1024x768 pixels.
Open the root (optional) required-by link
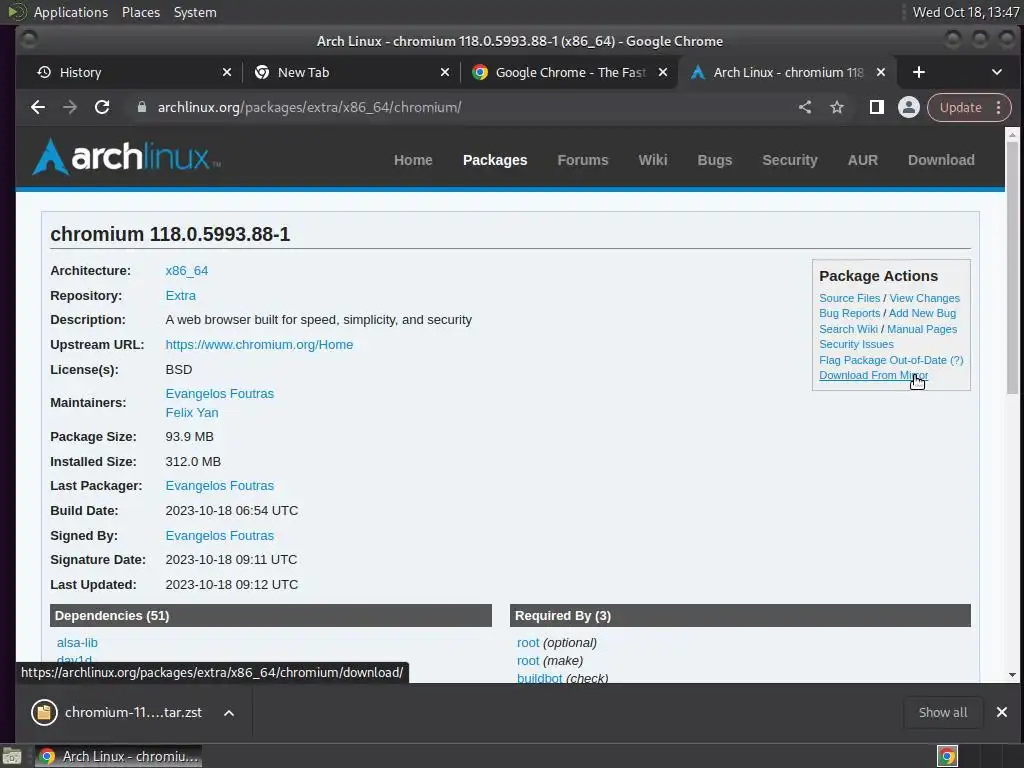528,643
